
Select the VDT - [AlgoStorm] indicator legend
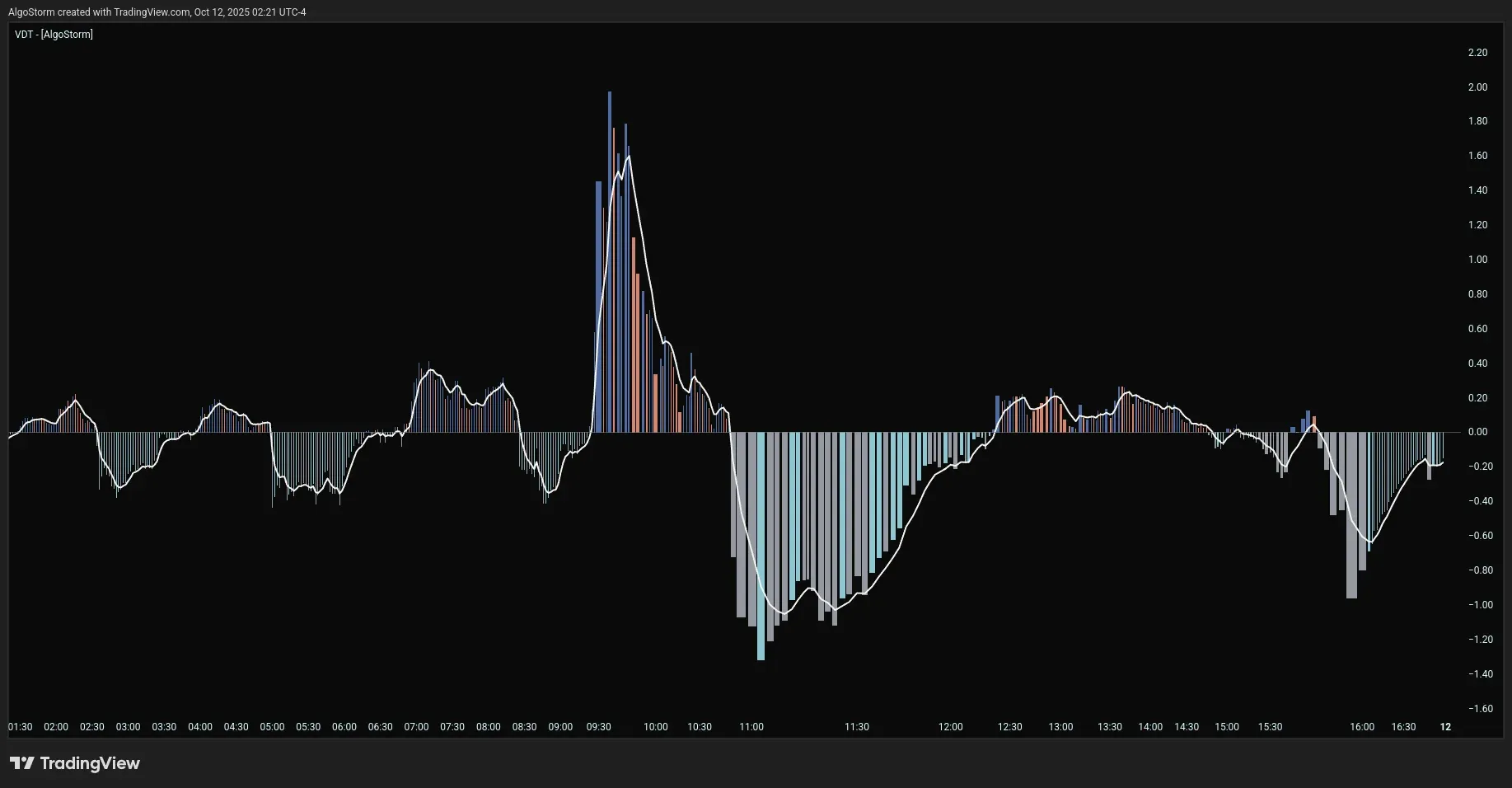[x=54, y=35]
